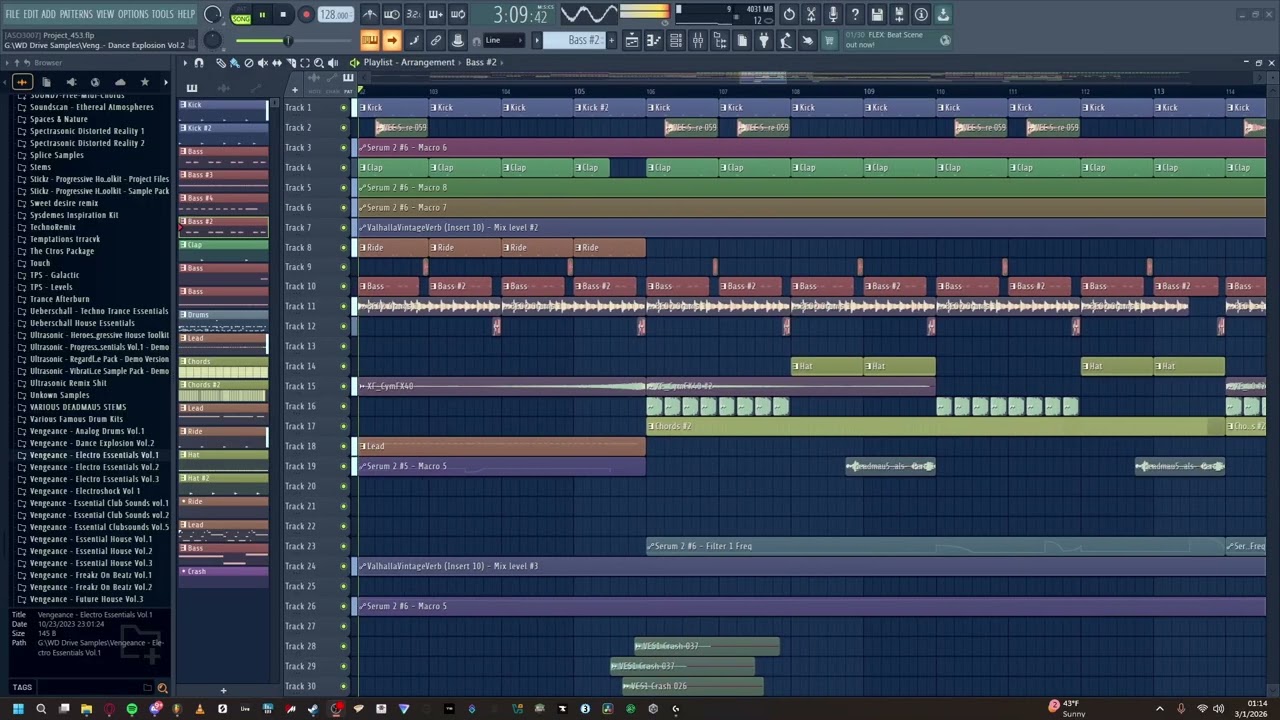Click the render as audio file icon
The height and width of the screenshot is (720, 1280).
[899, 14]
